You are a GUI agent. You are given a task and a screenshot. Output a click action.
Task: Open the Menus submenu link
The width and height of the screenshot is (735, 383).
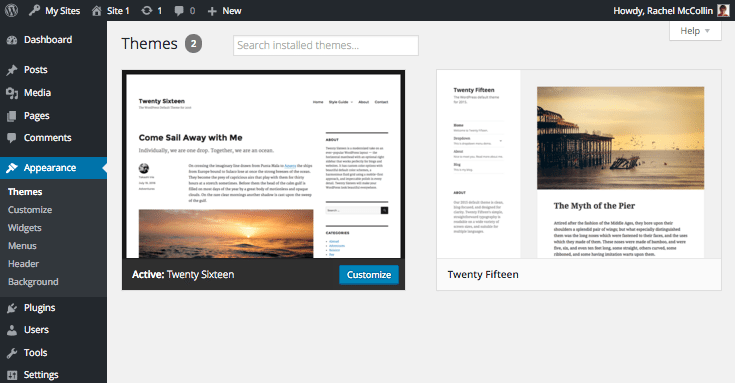[x=22, y=246]
